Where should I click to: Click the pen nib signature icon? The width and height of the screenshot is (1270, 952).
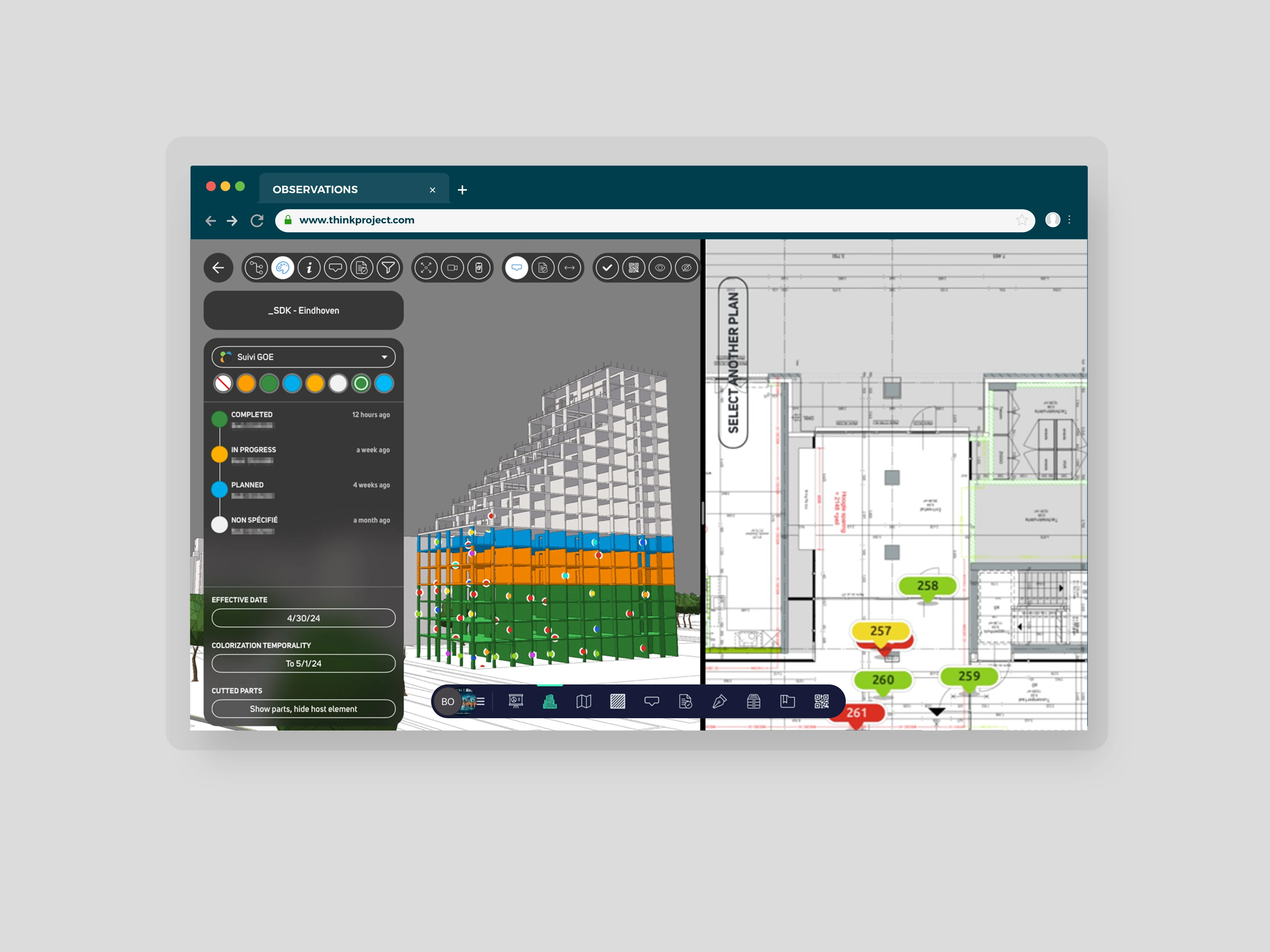(x=719, y=701)
